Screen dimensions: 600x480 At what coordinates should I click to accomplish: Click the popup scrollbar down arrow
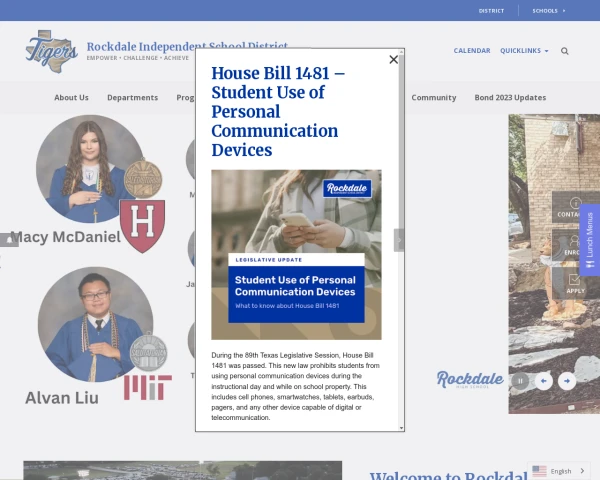pos(401,428)
